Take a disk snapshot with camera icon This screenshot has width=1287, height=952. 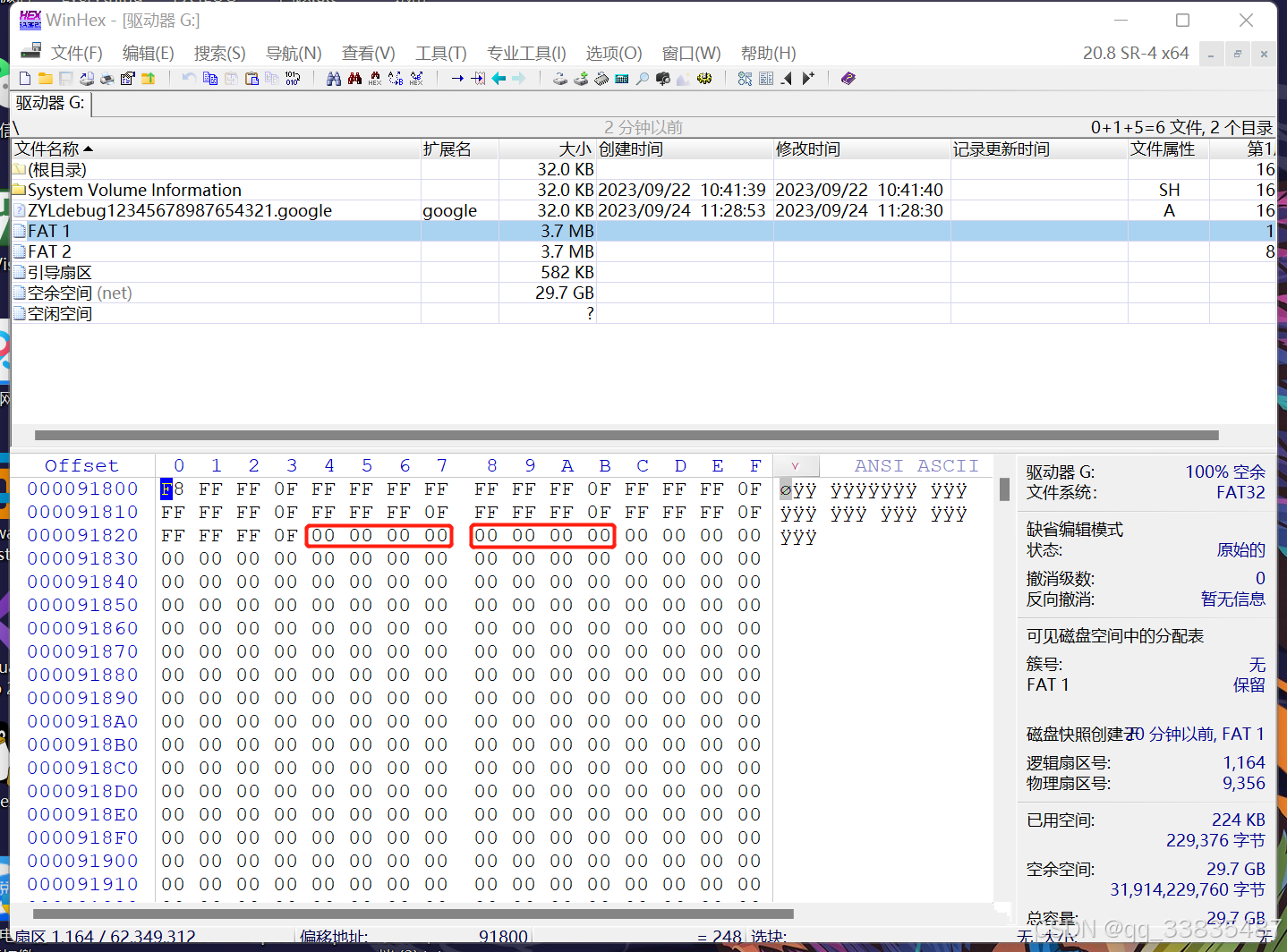tap(661, 79)
